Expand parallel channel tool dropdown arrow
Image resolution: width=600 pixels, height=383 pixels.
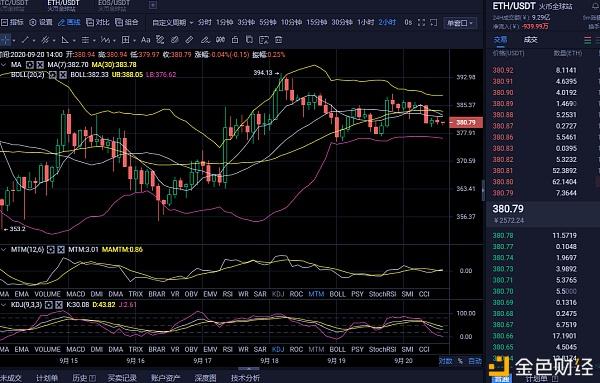[54, 40]
